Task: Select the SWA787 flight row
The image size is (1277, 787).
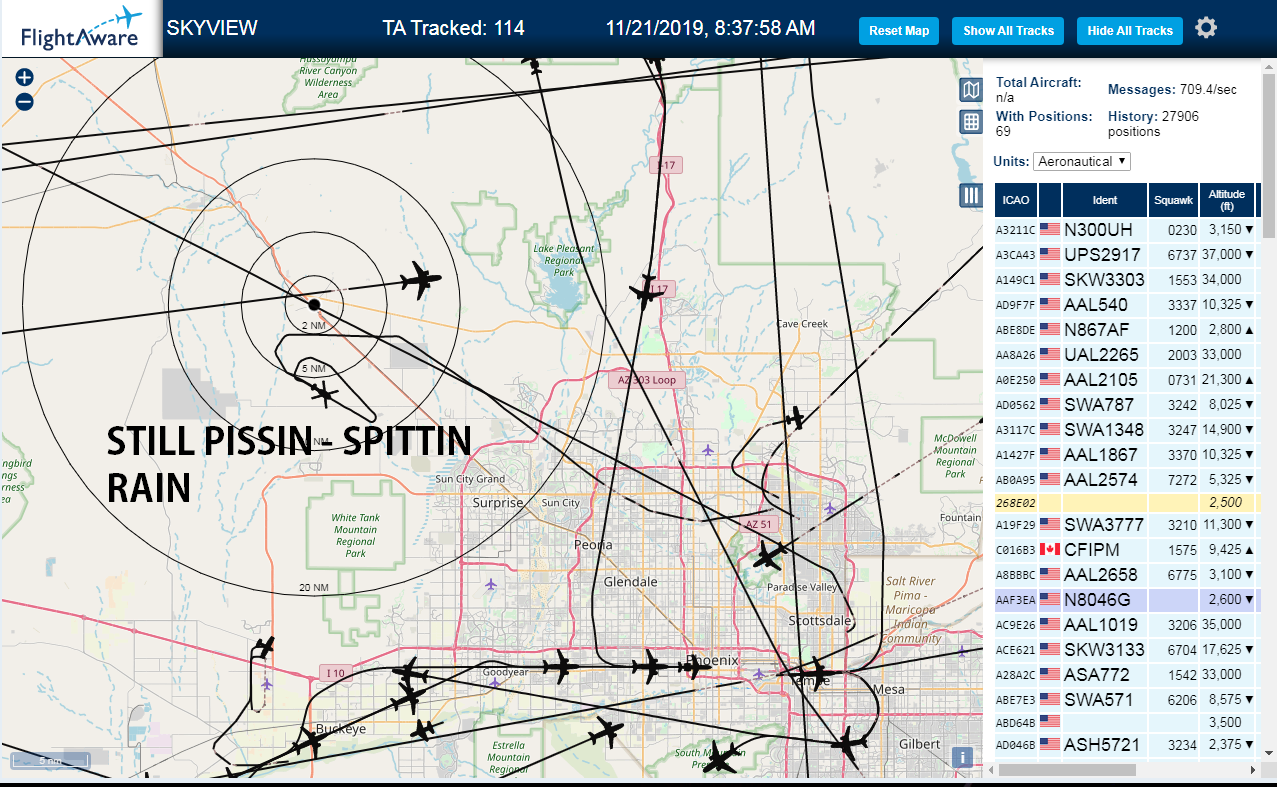Action: [x=1127, y=404]
